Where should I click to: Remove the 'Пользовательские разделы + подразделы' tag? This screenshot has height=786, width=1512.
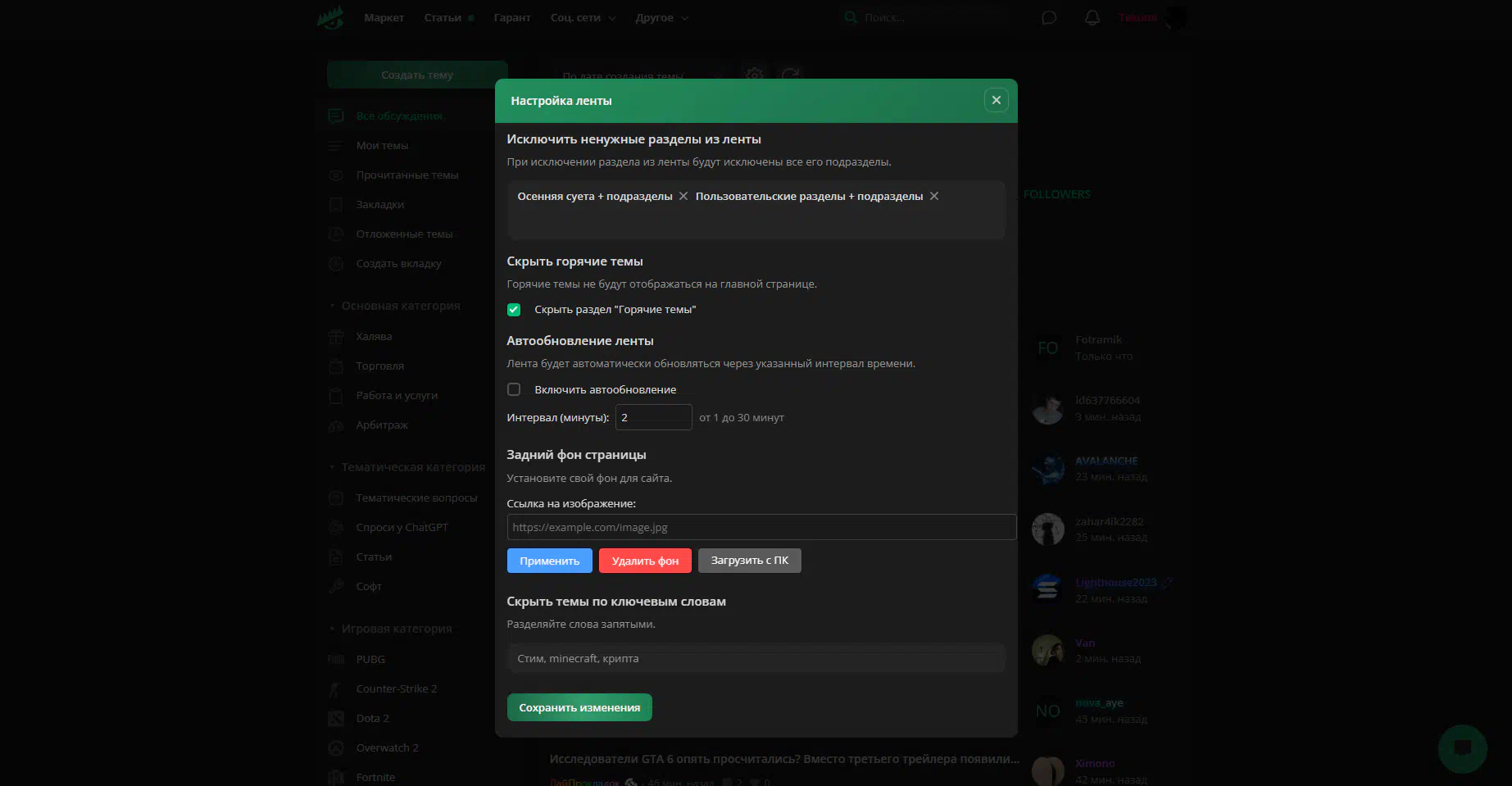[934, 196]
